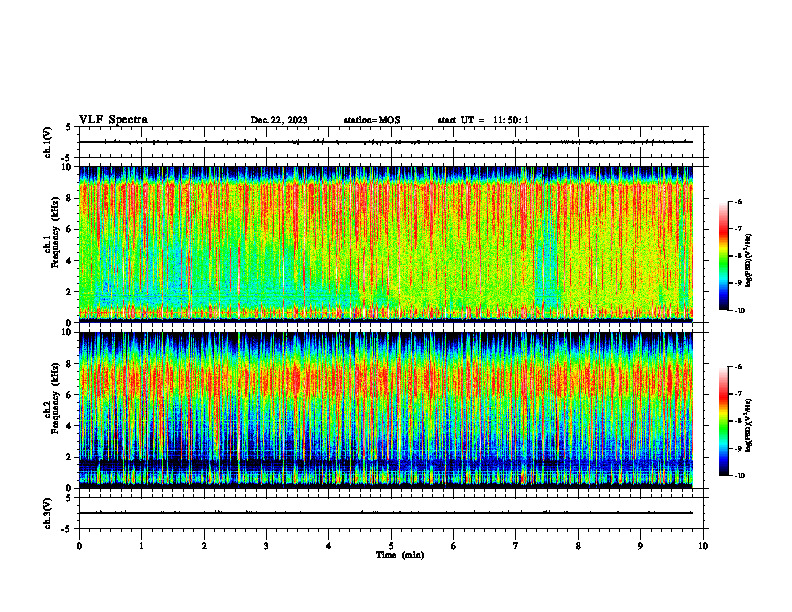Click the 'ch.1(V)' waveform axis label

tap(47, 142)
